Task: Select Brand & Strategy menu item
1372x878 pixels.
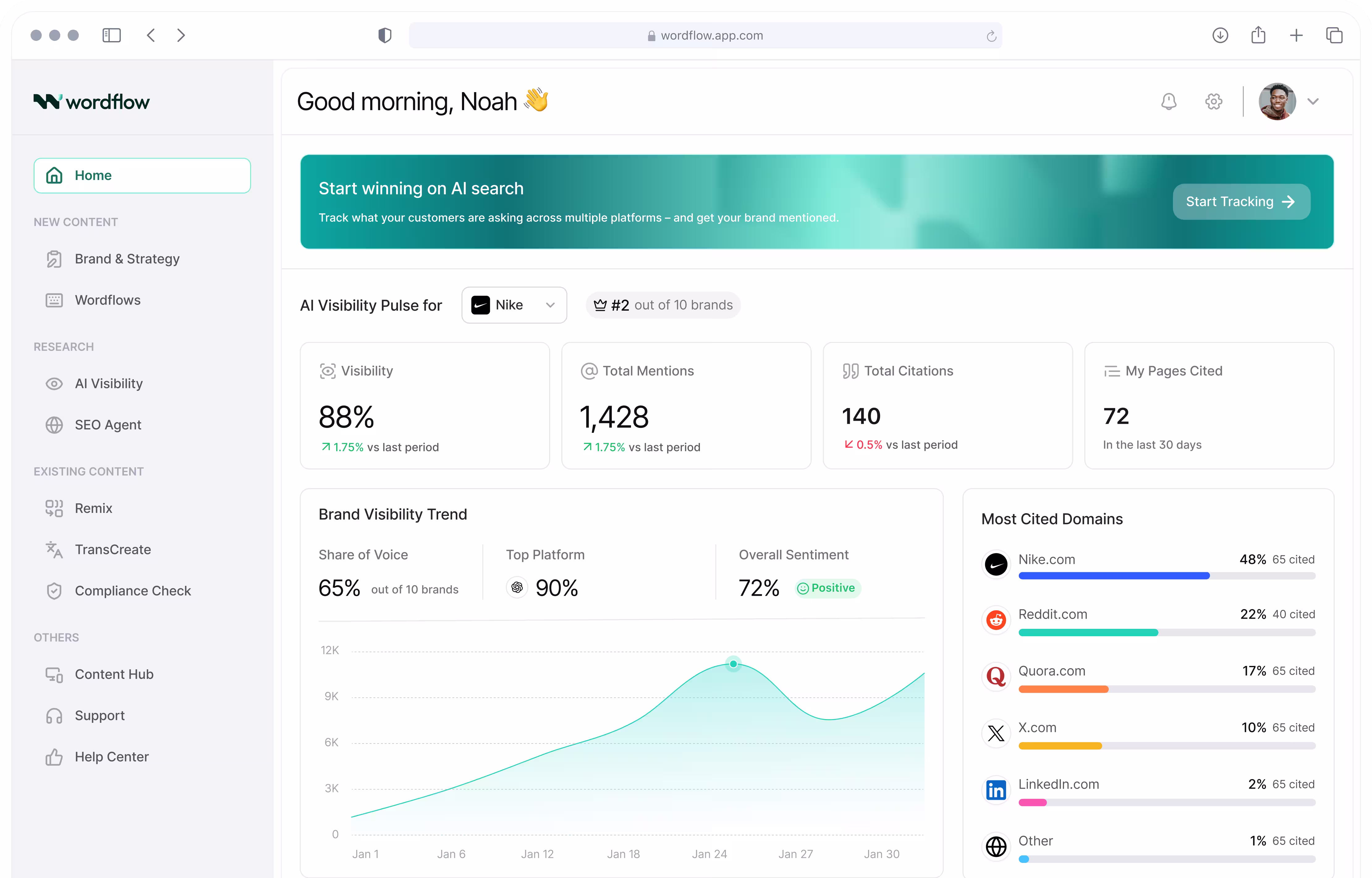Action: pyautogui.click(x=127, y=259)
